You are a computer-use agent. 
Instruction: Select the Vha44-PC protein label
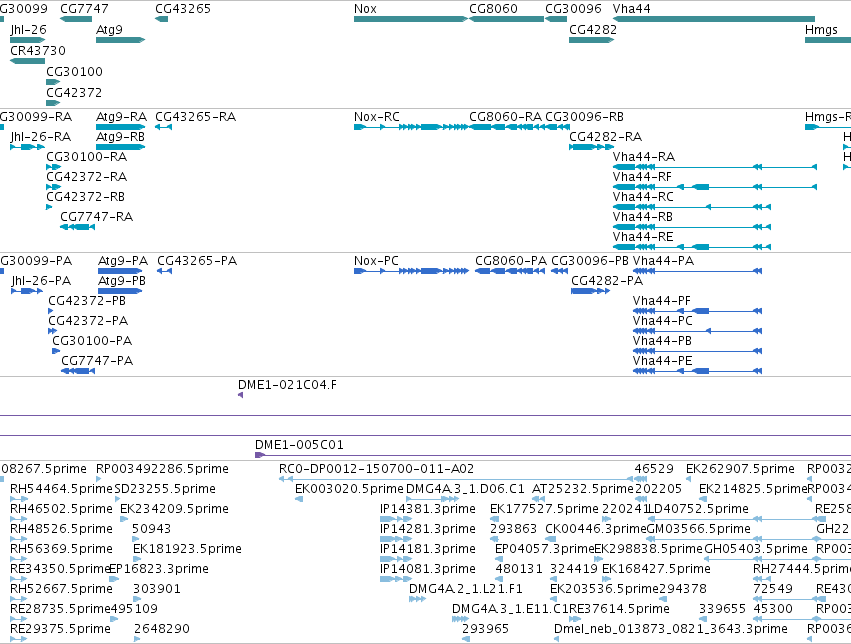[663, 321]
